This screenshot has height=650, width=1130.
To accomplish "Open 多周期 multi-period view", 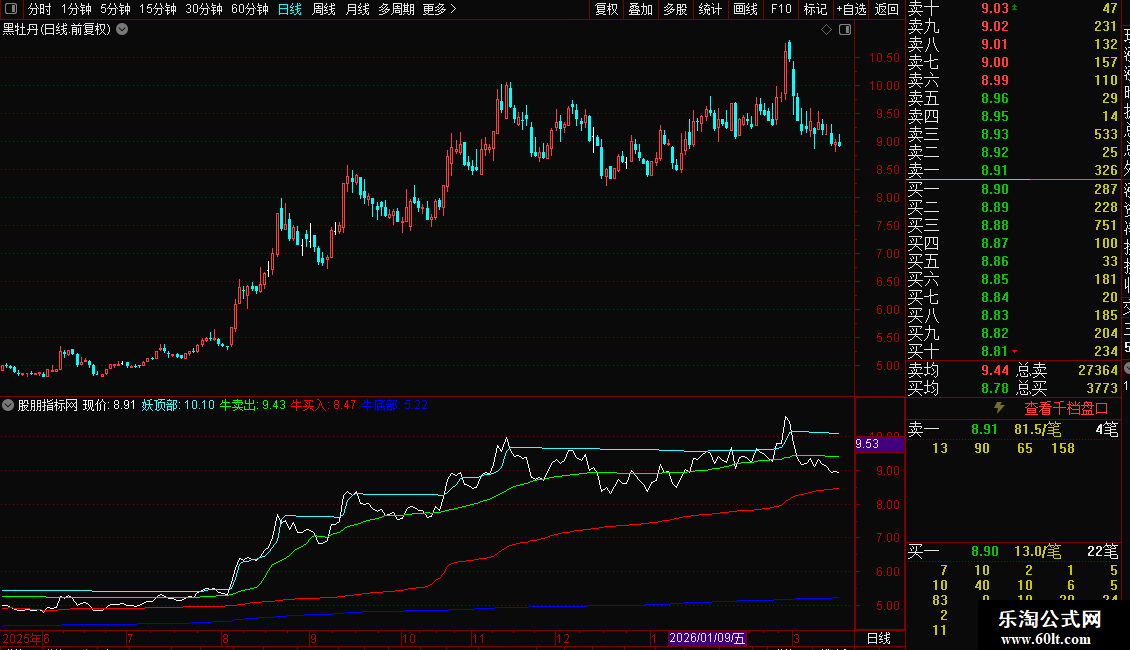I will [396, 9].
